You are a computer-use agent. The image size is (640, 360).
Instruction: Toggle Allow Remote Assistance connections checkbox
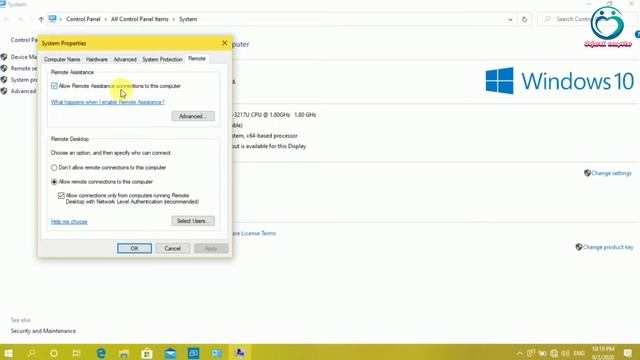[x=54, y=86]
